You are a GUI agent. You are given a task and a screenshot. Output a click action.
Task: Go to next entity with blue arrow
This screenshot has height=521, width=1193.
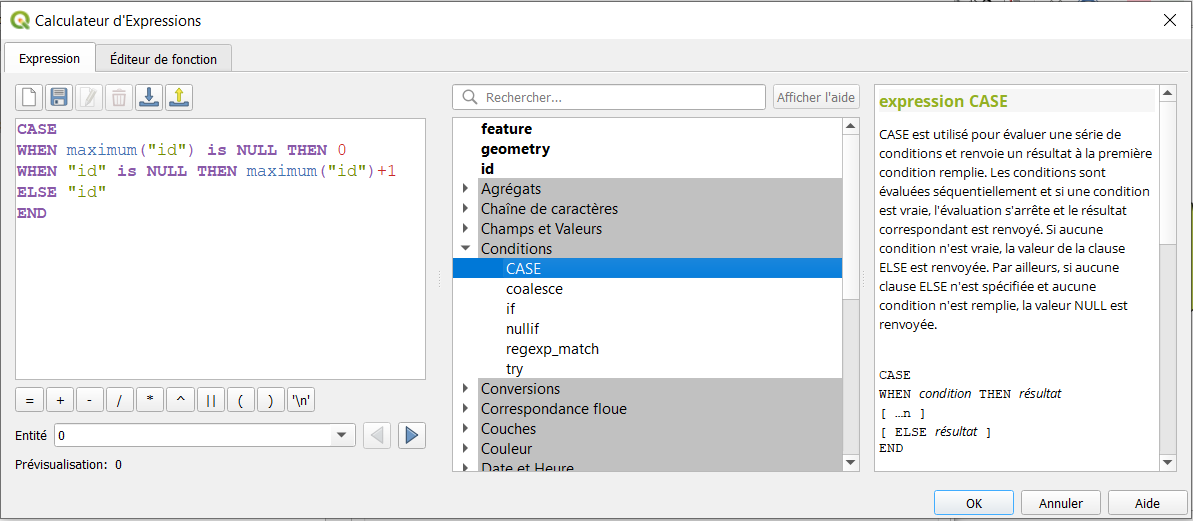pyautogui.click(x=412, y=436)
